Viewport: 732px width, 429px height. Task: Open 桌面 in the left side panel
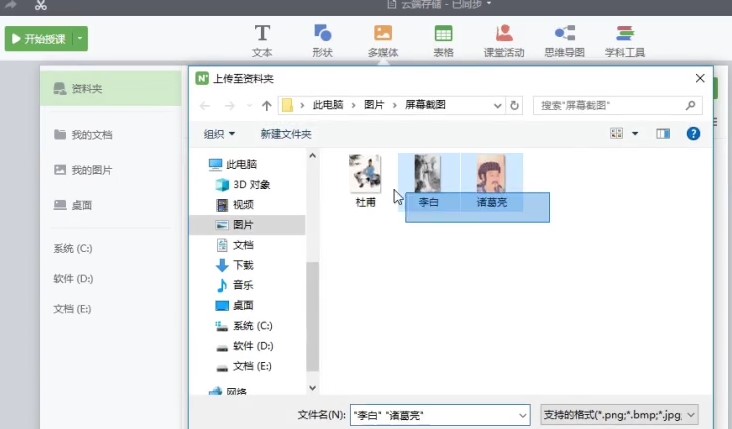click(x=73, y=205)
